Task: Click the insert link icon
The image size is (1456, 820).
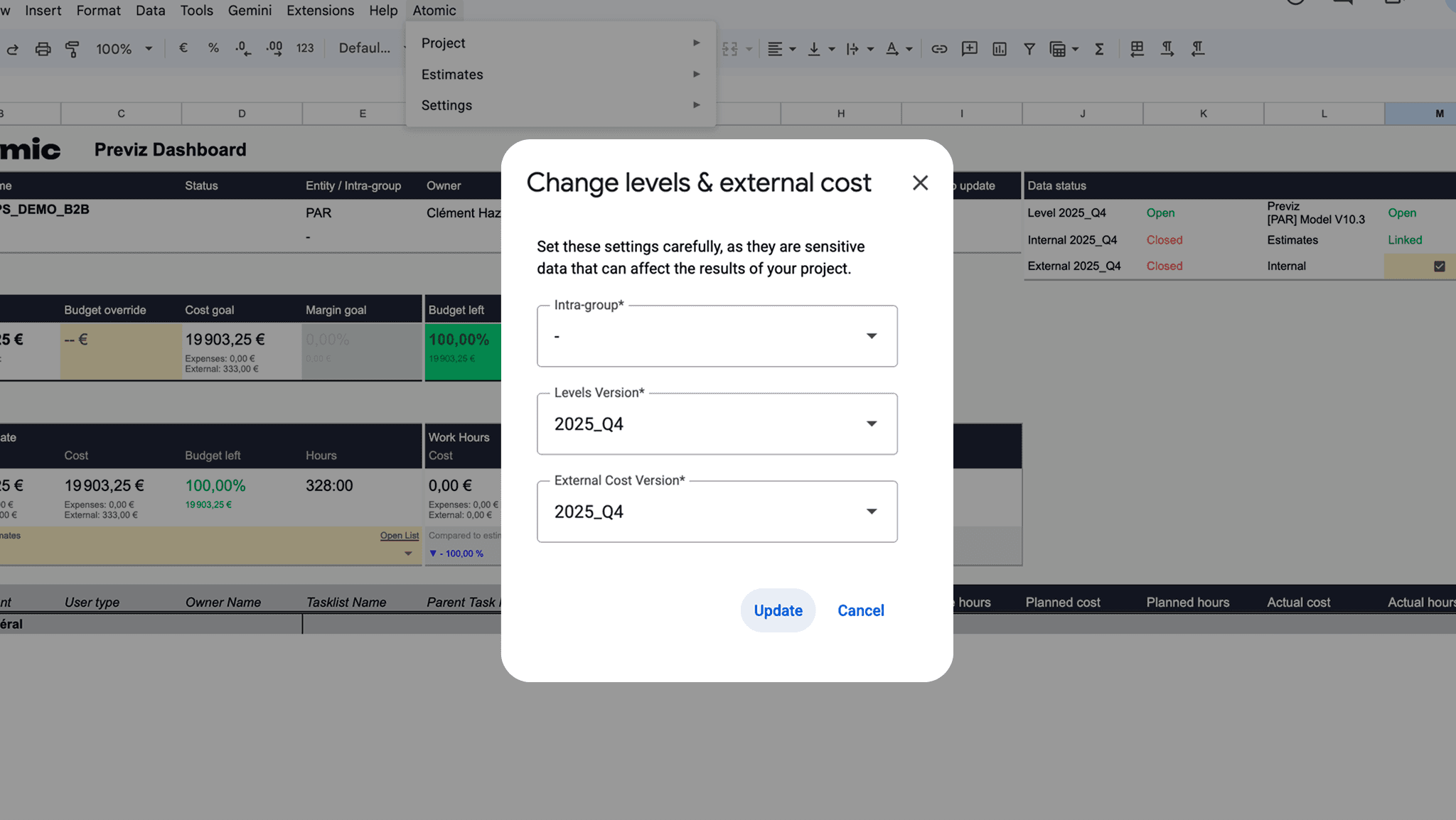Action: click(x=939, y=49)
